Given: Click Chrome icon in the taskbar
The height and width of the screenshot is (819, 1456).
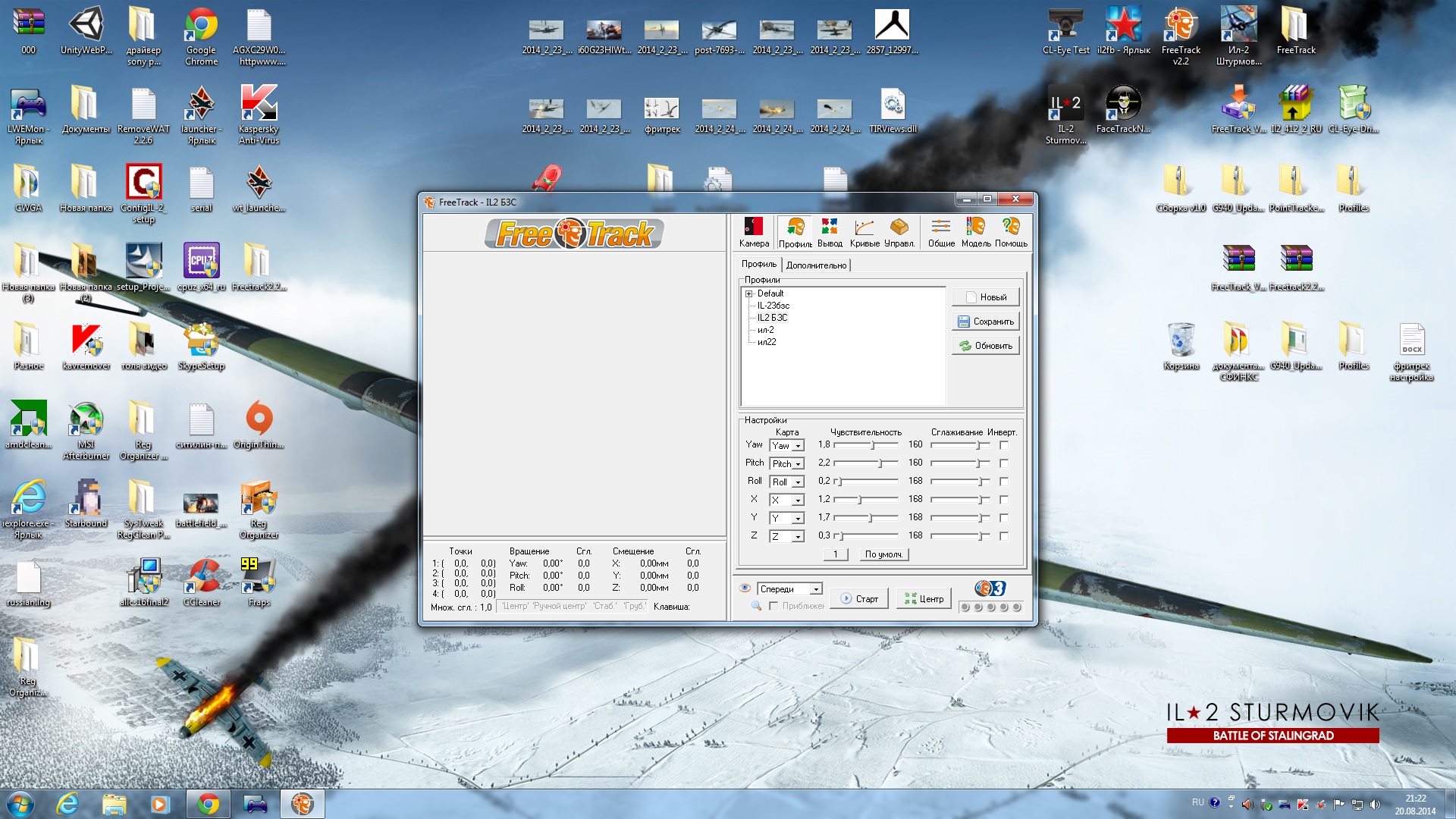Looking at the screenshot, I should 208,804.
